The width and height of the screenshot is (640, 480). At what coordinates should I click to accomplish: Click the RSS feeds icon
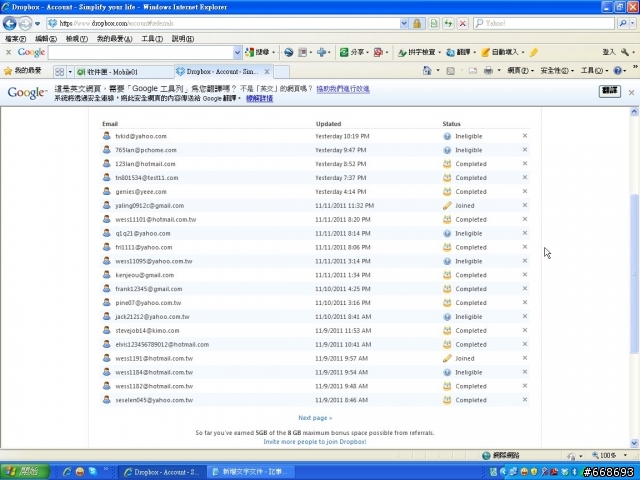click(x=451, y=71)
